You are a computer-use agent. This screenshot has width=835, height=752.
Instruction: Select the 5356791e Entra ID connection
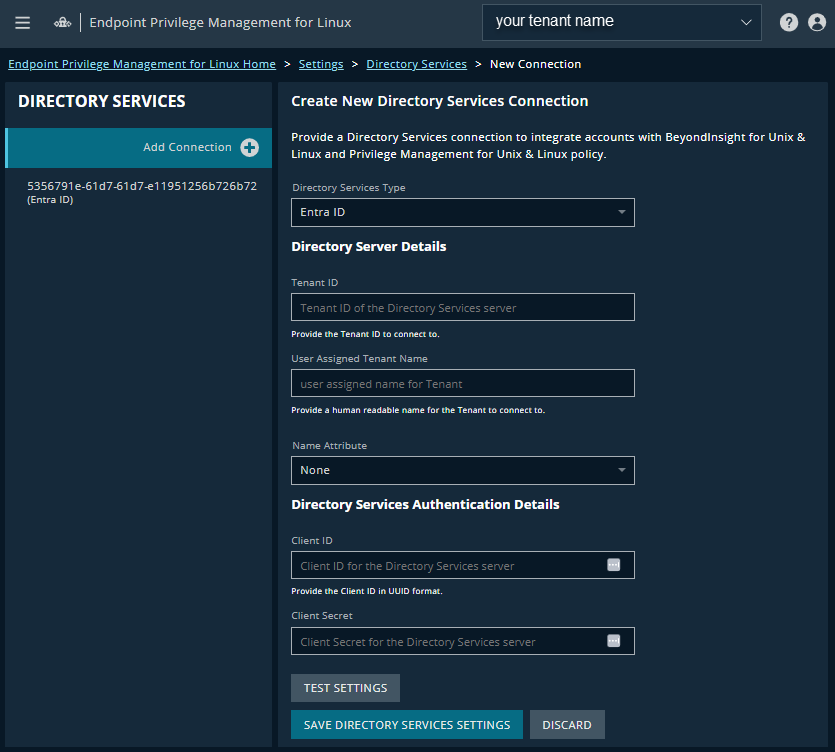click(142, 192)
